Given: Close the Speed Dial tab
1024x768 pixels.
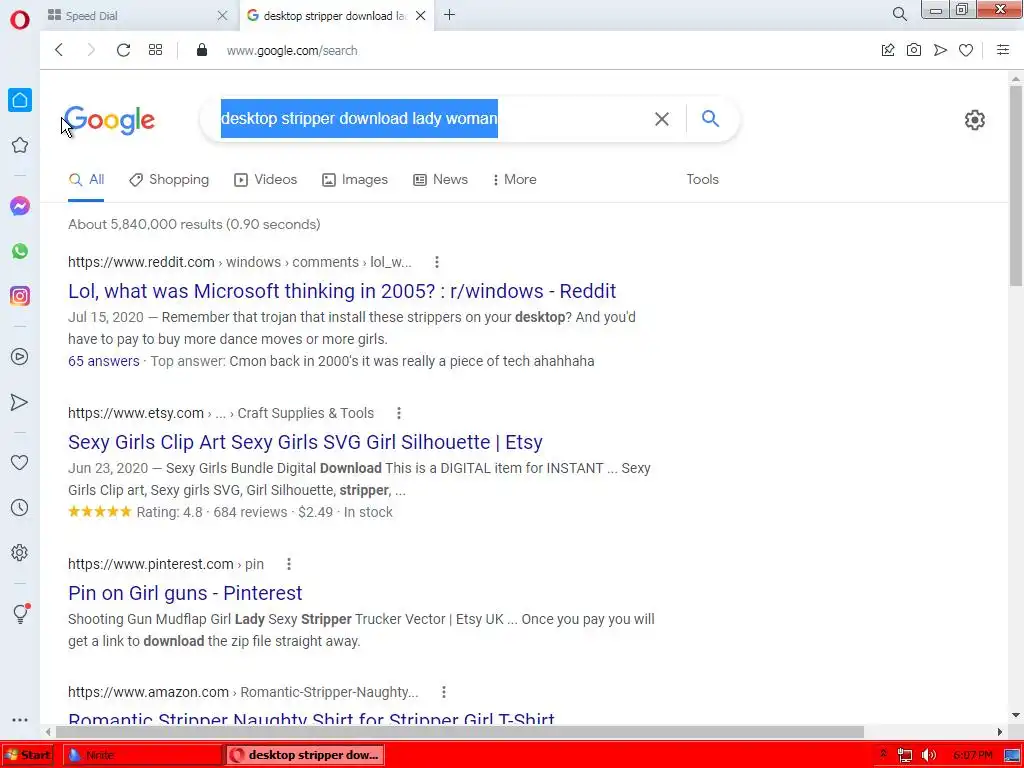Looking at the screenshot, I should 222,16.
